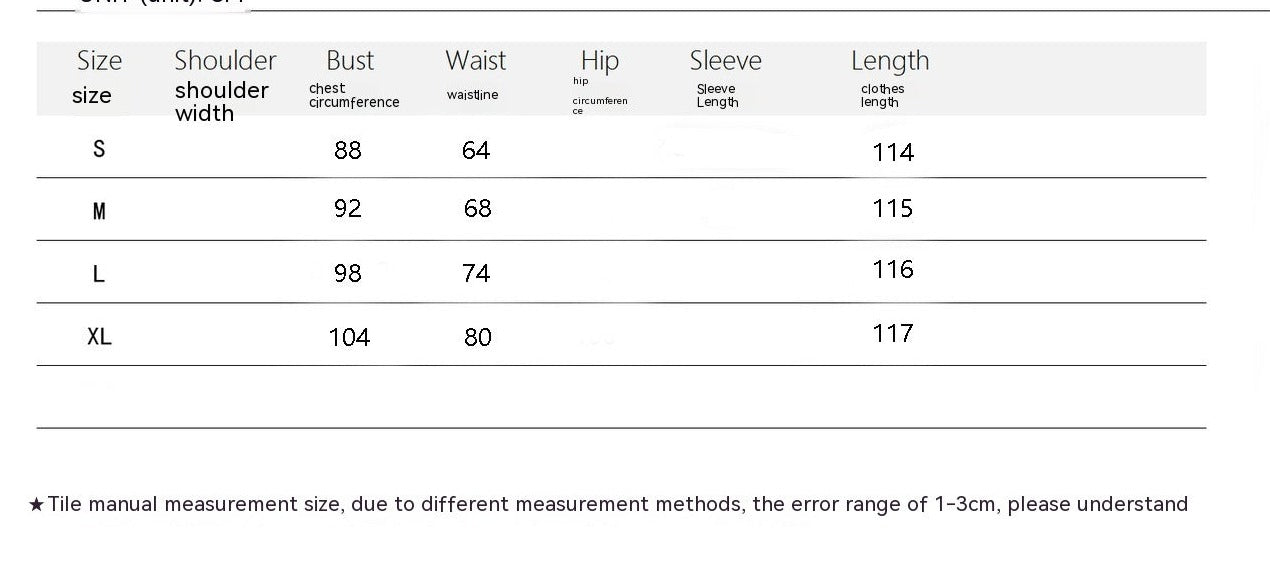The height and width of the screenshot is (577, 1270).
Task: Click bust value 104 for size XL
Action: pos(349,338)
